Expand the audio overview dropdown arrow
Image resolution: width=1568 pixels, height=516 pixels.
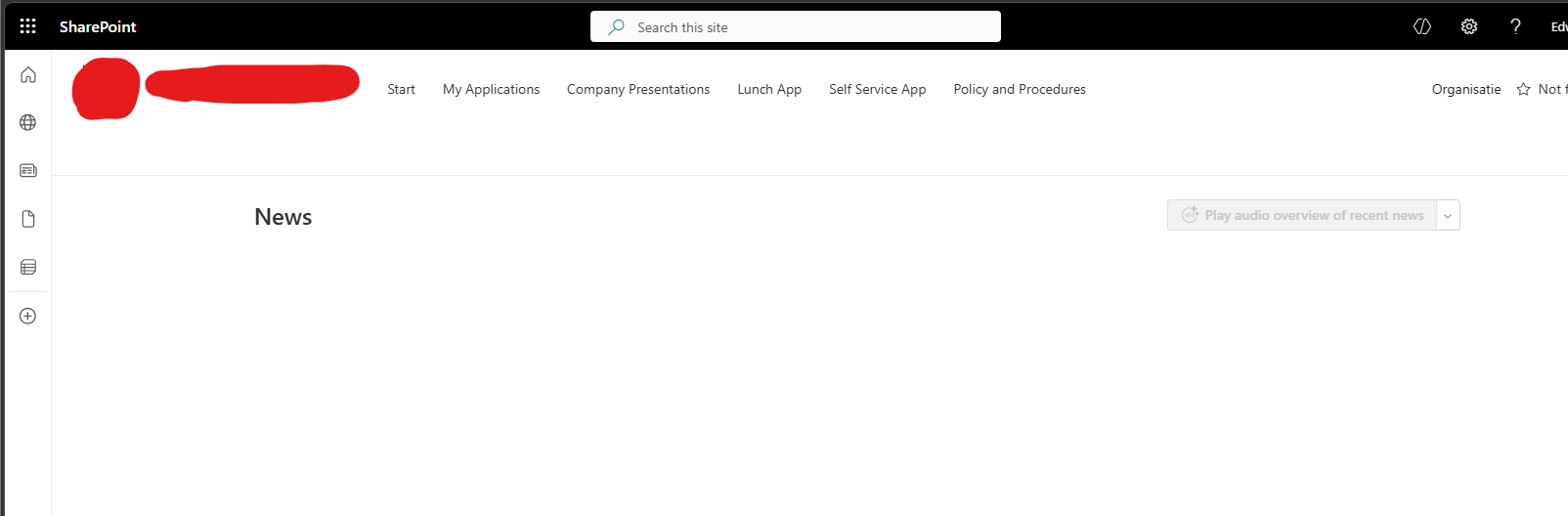click(1448, 215)
